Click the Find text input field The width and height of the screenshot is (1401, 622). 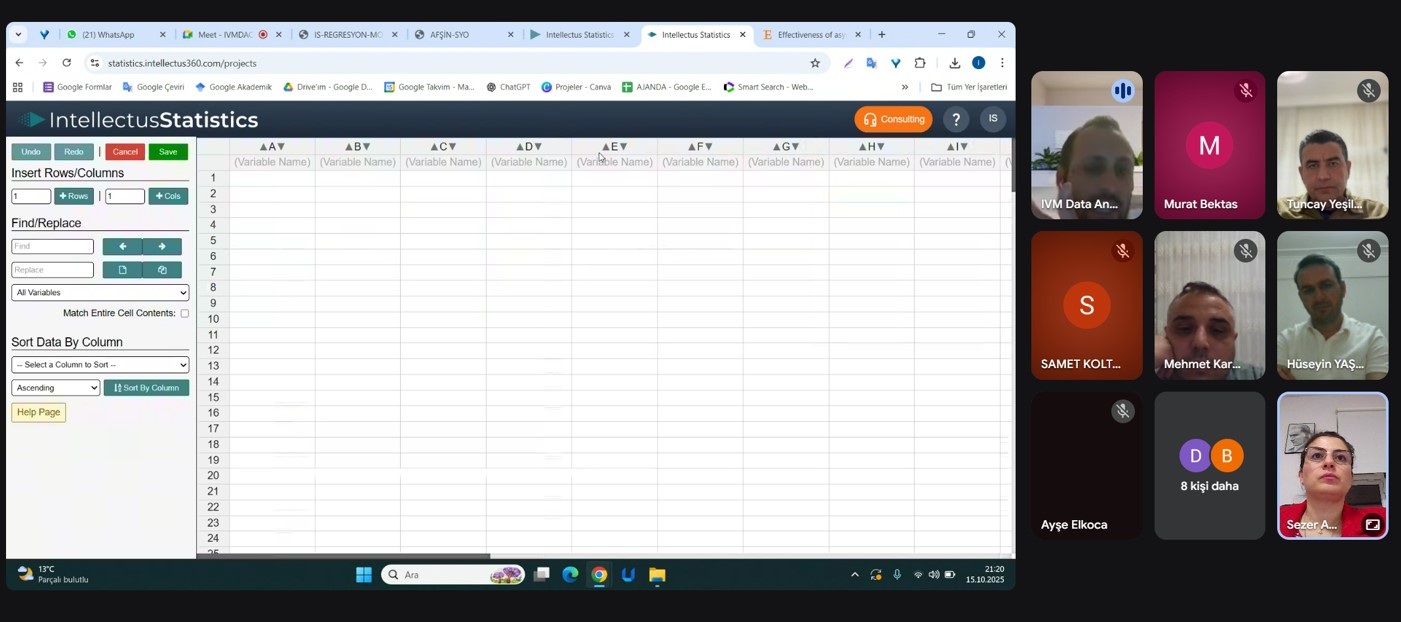click(x=52, y=247)
